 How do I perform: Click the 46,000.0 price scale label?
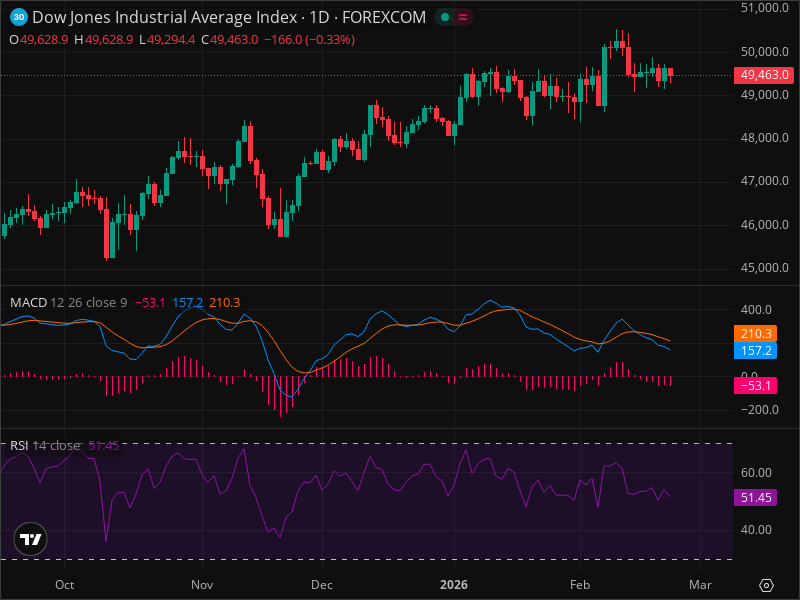tap(765, 225)
